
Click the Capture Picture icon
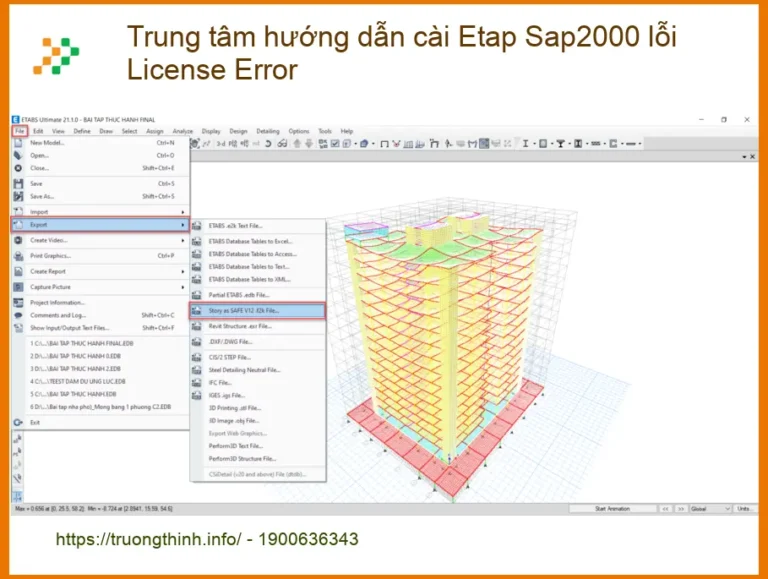(18, 287)
